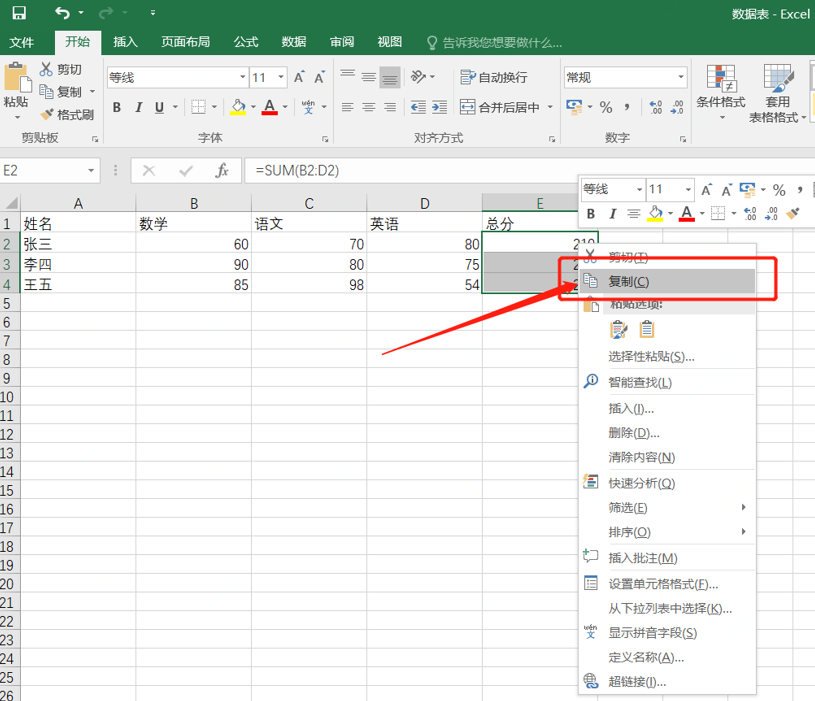815x701 pixels.
Task: Apply comma style in ribbon
Action: (x=627, y=108)
